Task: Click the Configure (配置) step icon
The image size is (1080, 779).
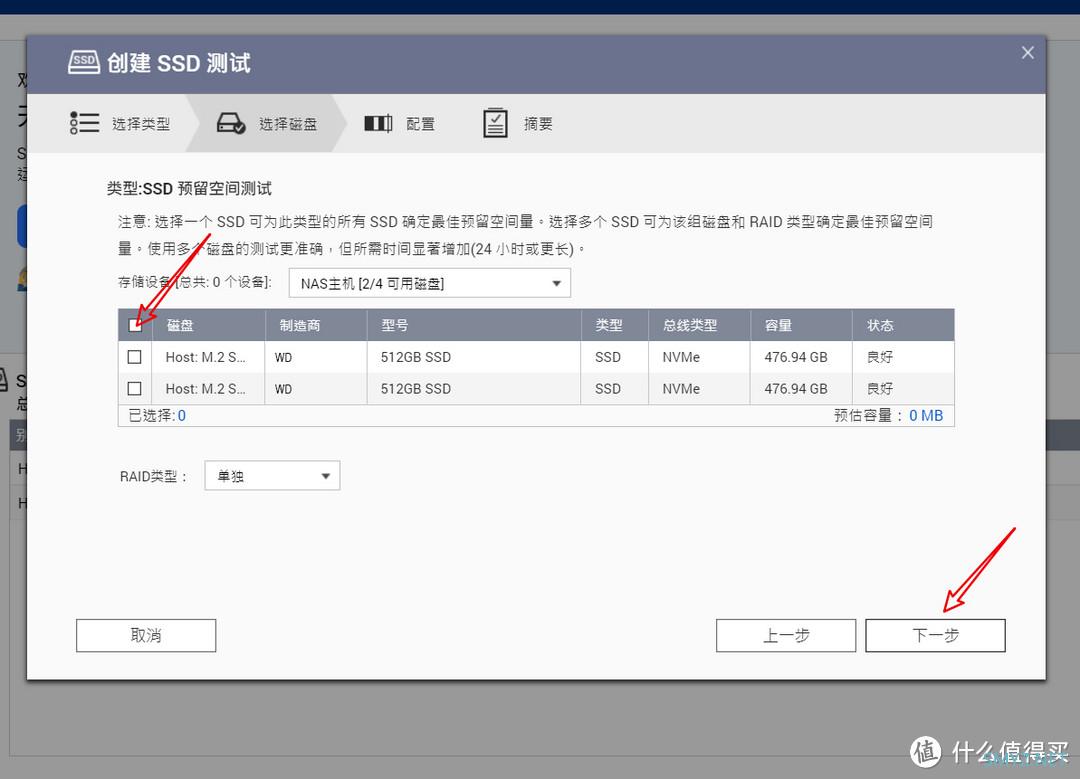Action: pos(378,123)
